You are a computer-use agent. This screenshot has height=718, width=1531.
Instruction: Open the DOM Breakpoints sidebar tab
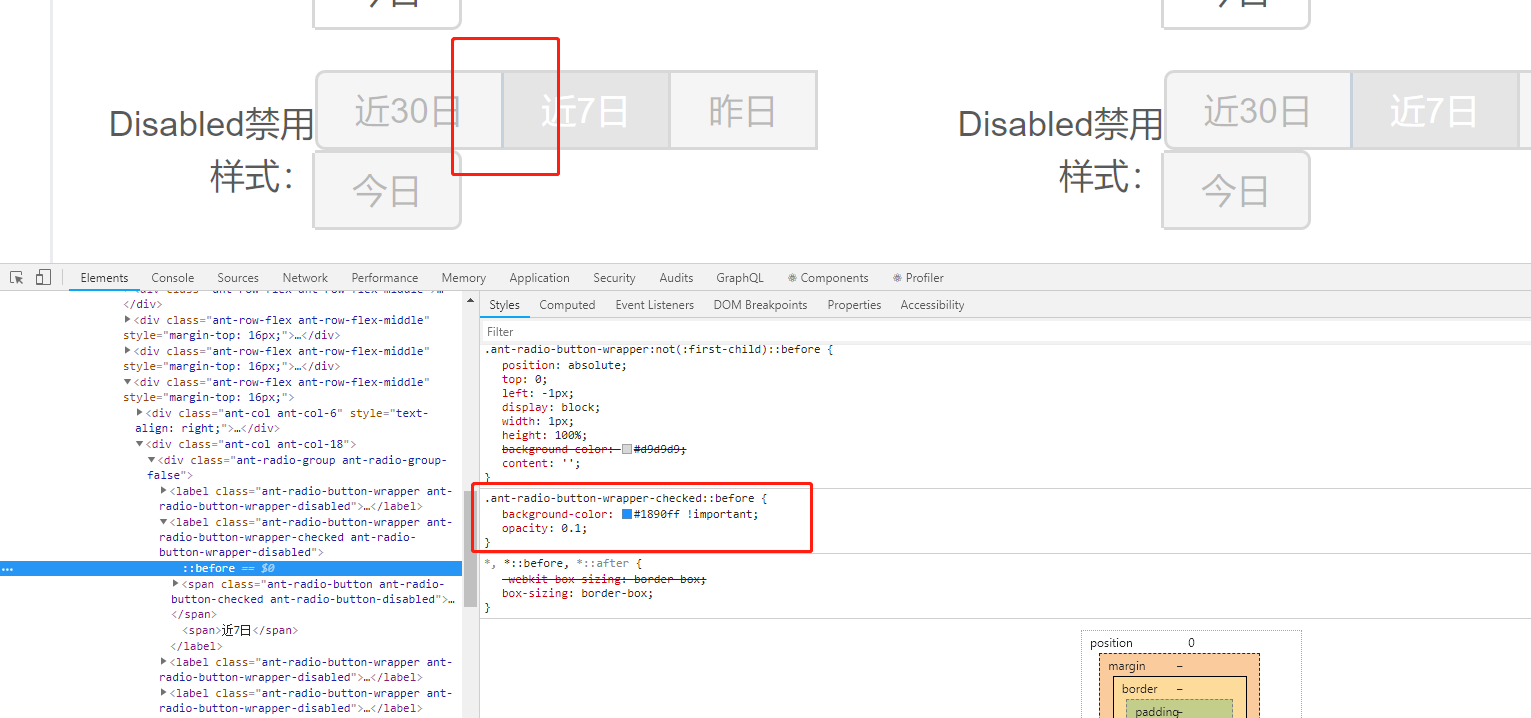pos(760,305)
